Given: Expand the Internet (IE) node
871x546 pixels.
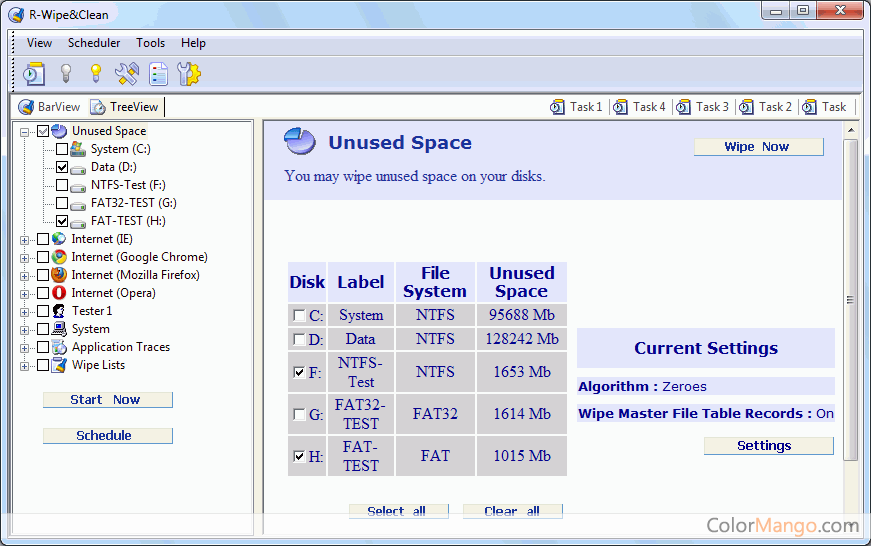Looking at the screenshot, I should coord(24,241).
